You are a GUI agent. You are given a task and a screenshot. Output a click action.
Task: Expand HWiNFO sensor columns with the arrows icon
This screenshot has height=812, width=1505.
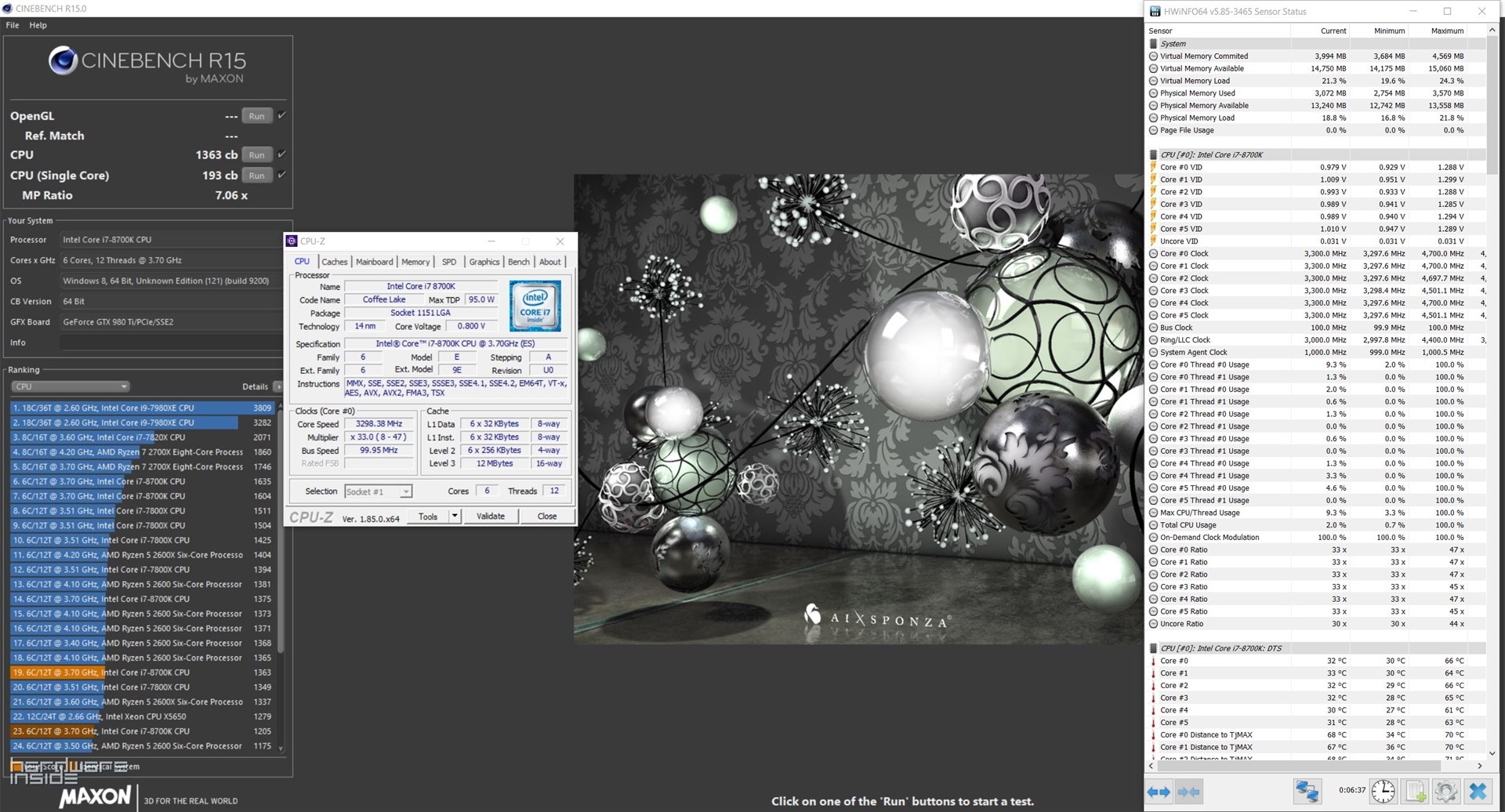(1159, 792)
